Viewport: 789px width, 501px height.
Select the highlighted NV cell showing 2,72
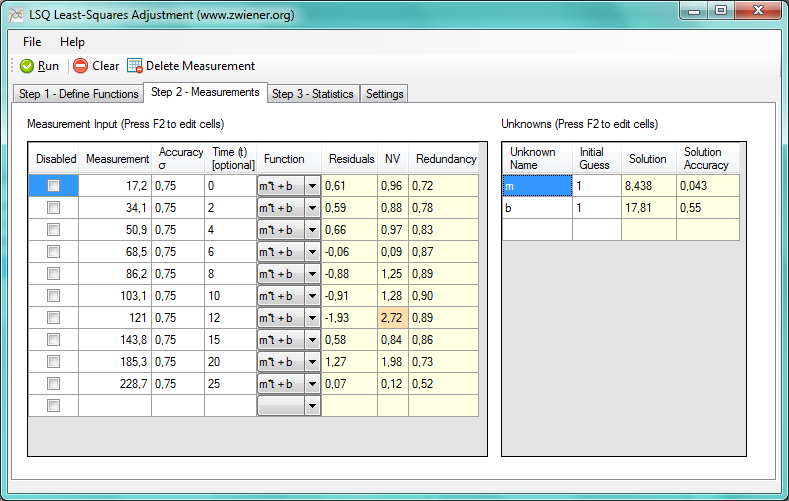click(x=392, y=318)
